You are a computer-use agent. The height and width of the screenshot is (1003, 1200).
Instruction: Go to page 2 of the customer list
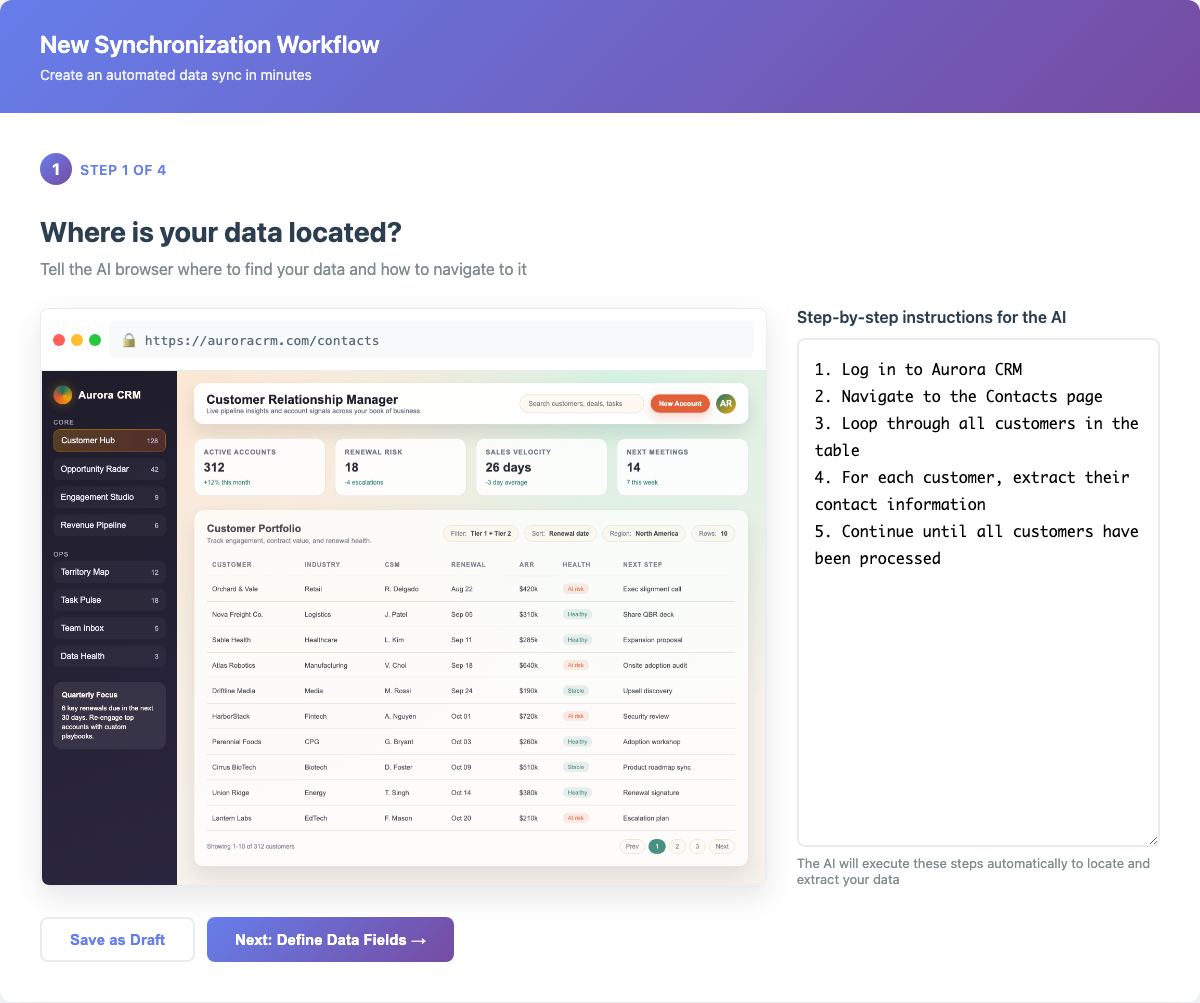(x=677, y=846)
